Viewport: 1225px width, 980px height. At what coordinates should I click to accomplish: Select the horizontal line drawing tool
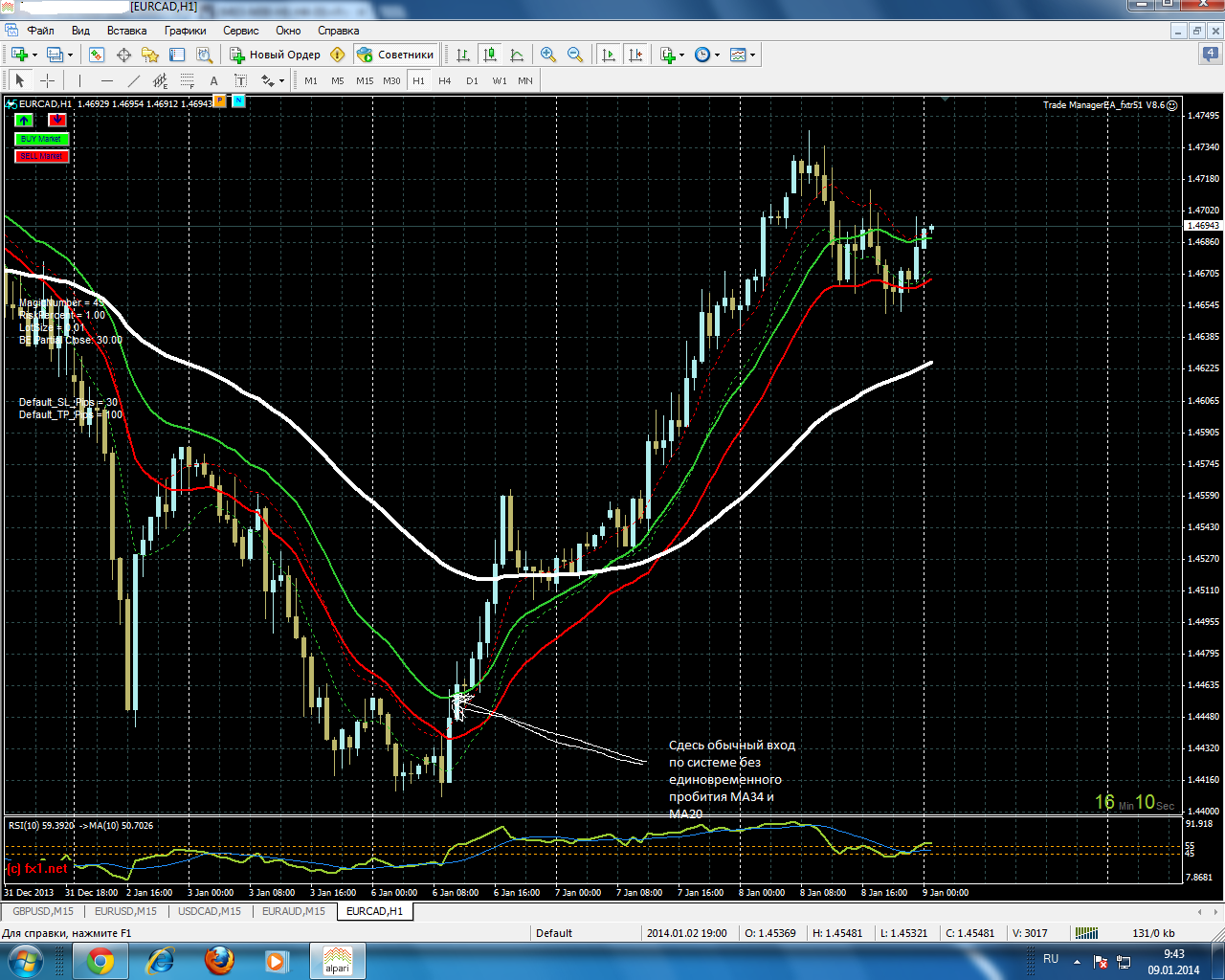[106, 80]
